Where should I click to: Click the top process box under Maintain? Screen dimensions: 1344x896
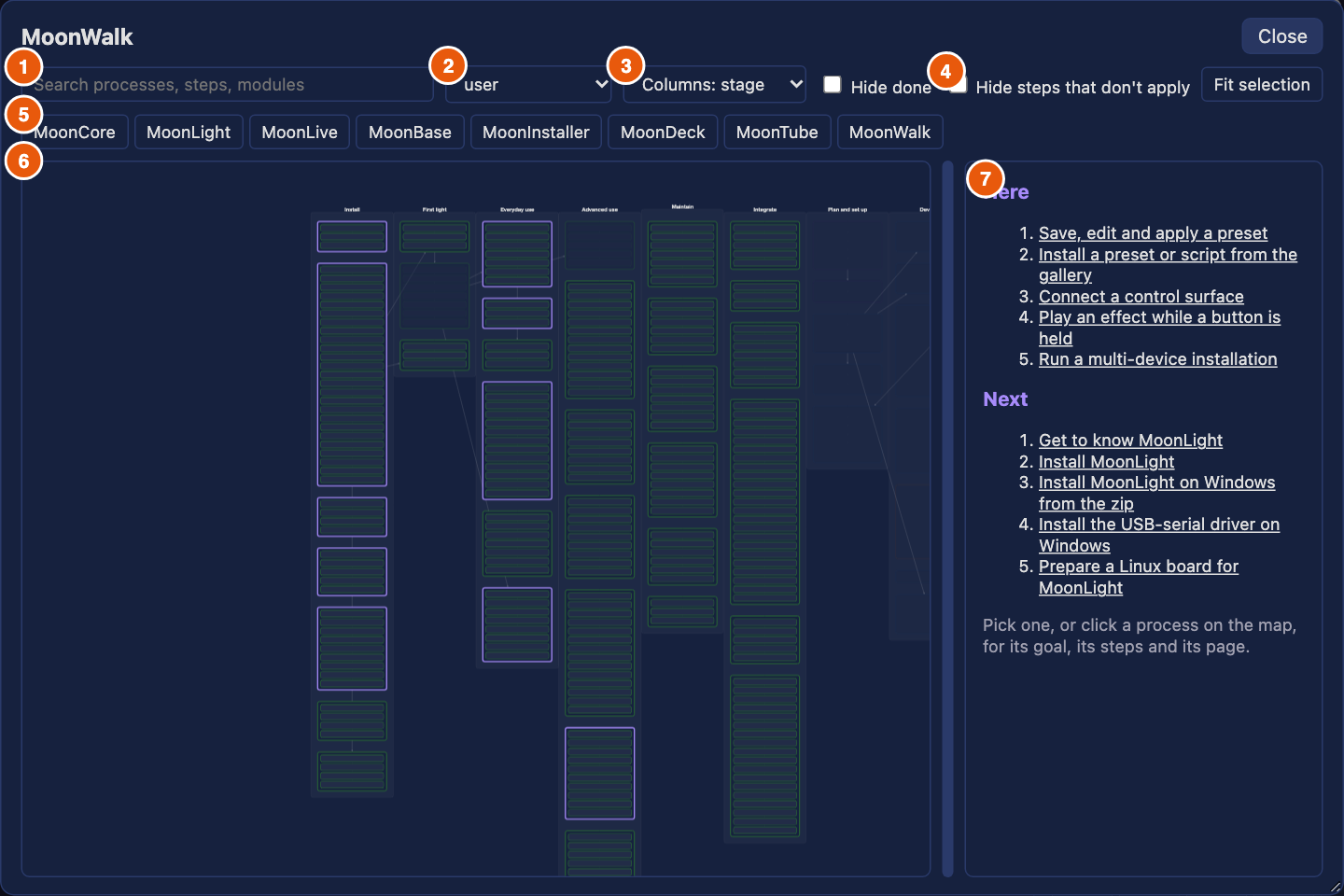click(682, 253)
